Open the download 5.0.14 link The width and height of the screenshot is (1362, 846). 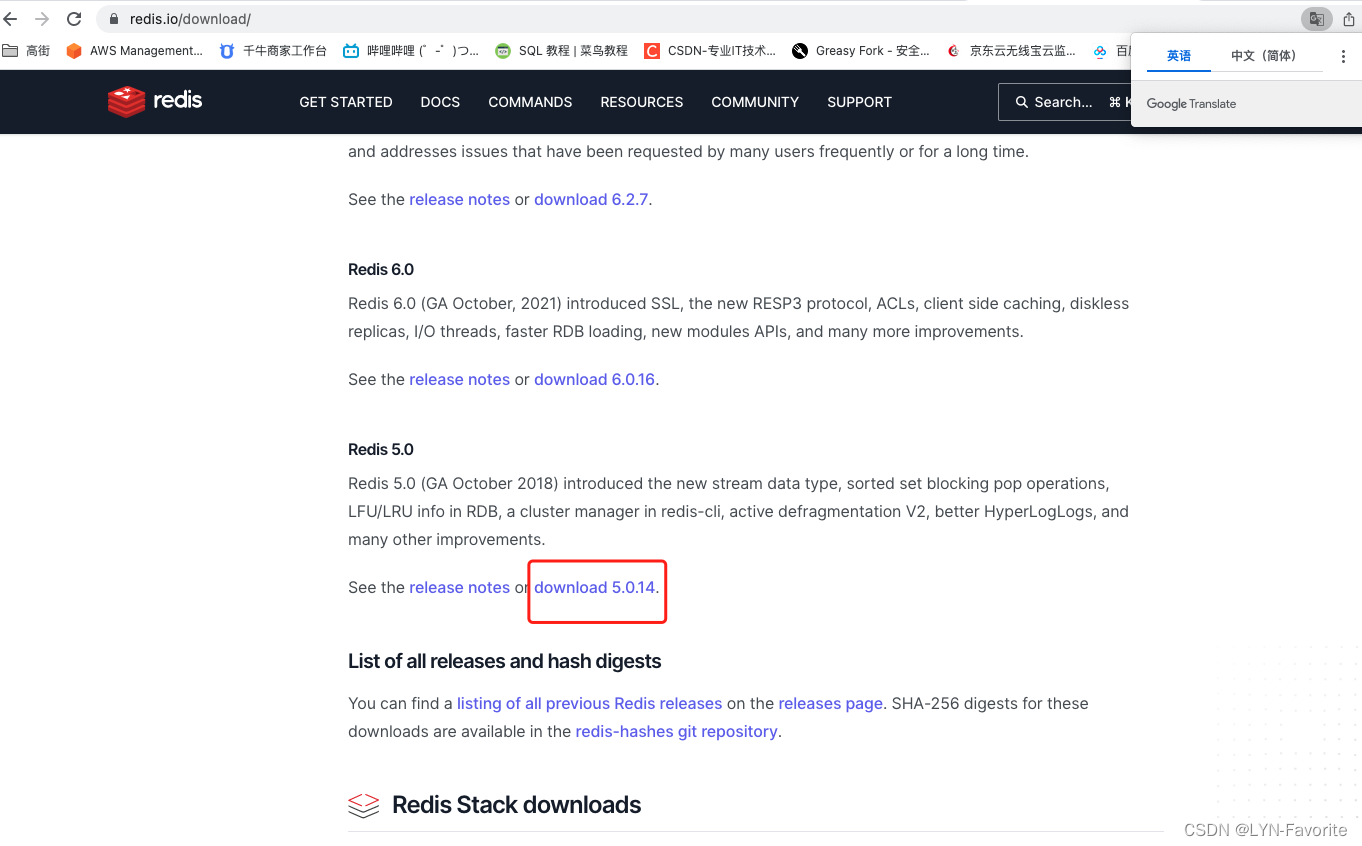point(594,587)
